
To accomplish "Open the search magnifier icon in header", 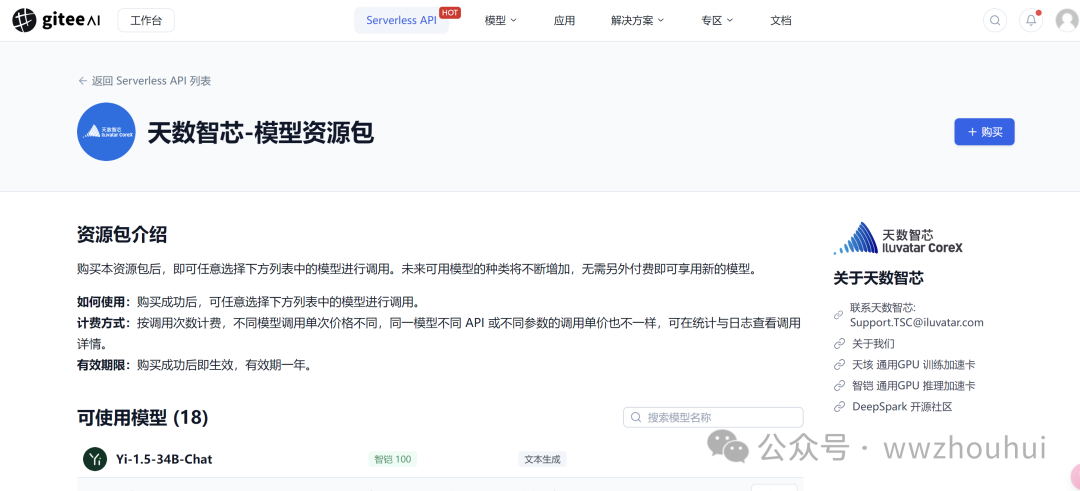I will (995, 20).
